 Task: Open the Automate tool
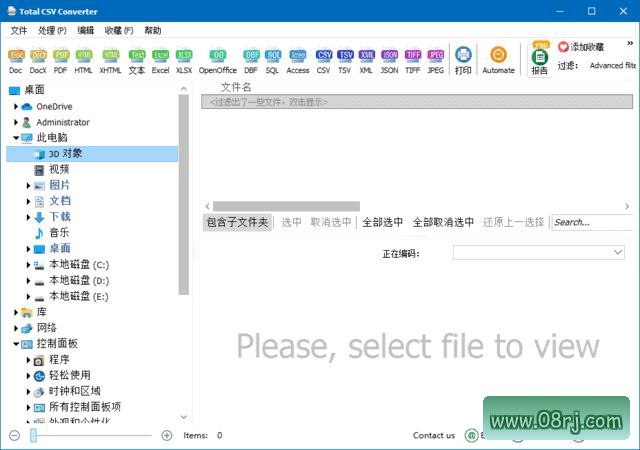(x=498, y=61)
